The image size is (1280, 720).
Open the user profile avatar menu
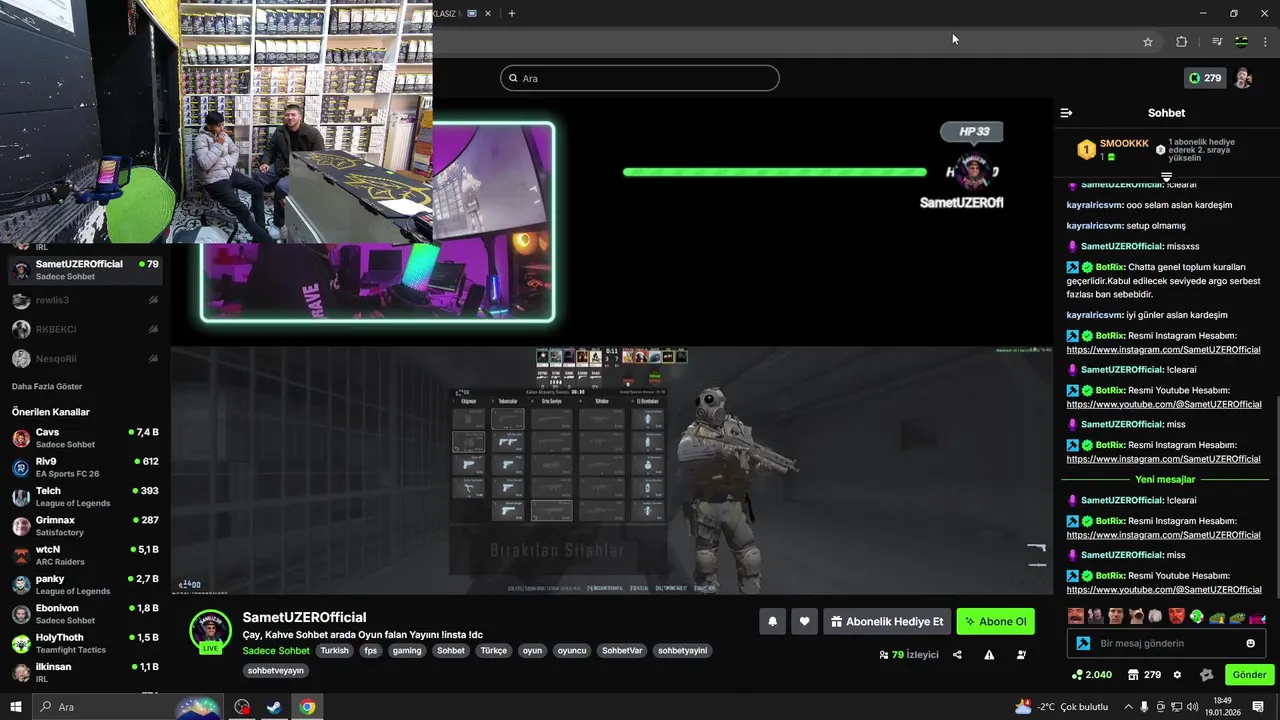pyautogui.click(x=1244, y=78)
